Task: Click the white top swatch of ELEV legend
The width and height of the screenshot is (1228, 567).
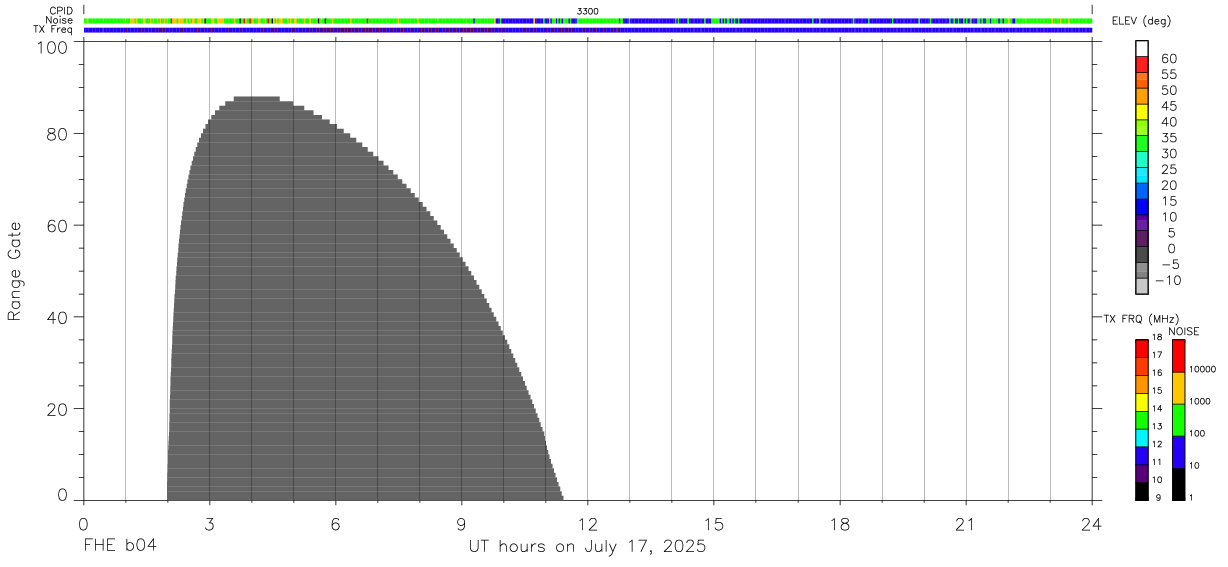Action: pyautogui.click(x=1142, y=48)
